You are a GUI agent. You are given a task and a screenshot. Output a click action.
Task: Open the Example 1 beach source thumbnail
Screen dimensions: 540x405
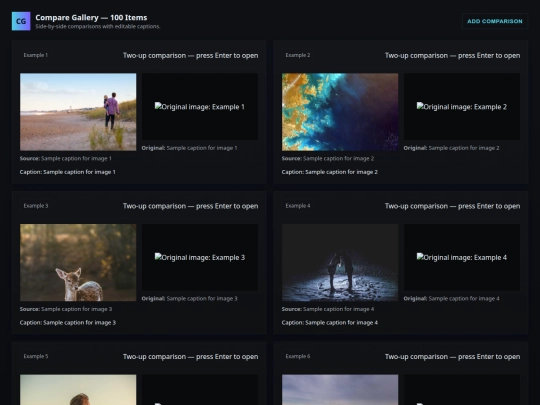pos(78,112)
